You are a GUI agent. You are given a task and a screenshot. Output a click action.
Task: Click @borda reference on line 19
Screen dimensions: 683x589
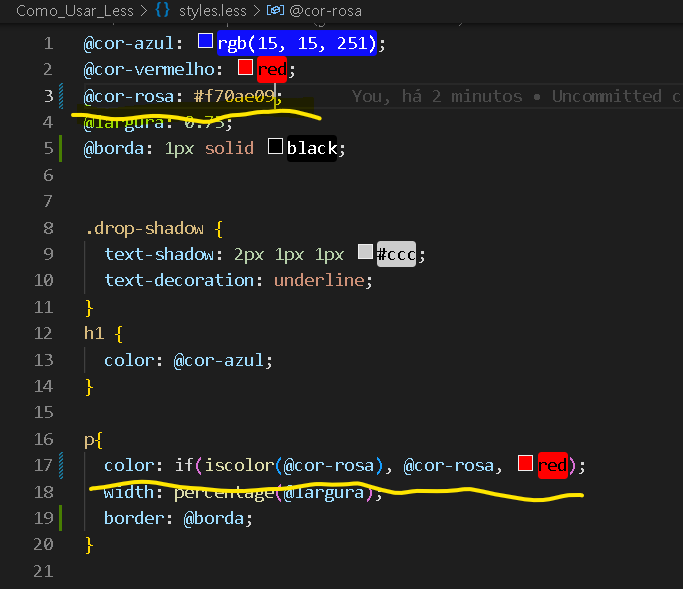[213, 518]
